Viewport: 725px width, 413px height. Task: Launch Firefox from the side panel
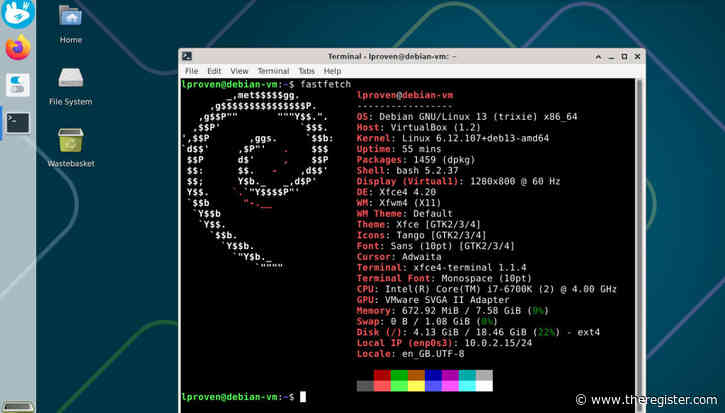pos(18,48)
